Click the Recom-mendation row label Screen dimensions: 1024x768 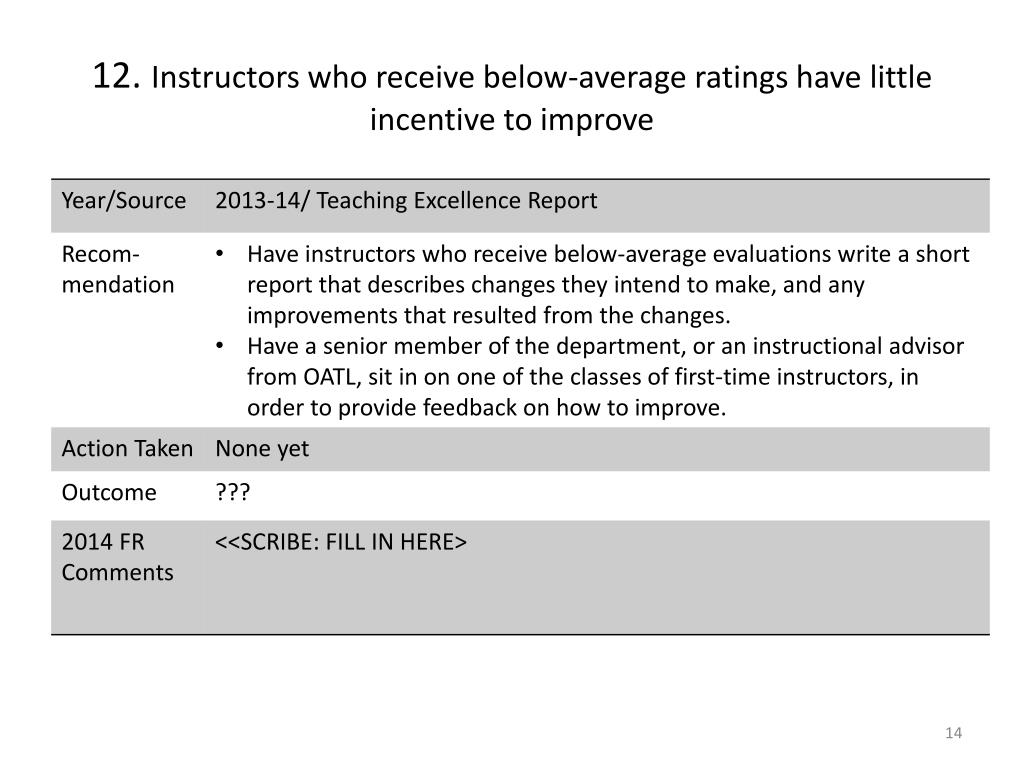pos(118,269)
